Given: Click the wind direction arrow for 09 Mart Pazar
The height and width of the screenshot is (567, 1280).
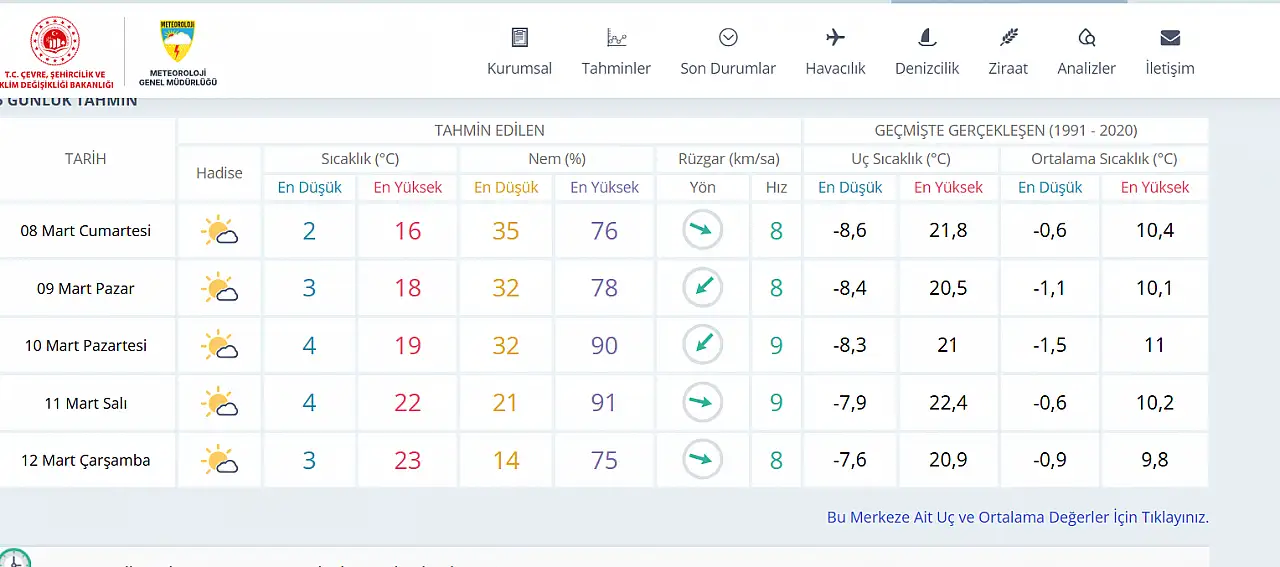Looking at the screenshot, I should (702, 288).
